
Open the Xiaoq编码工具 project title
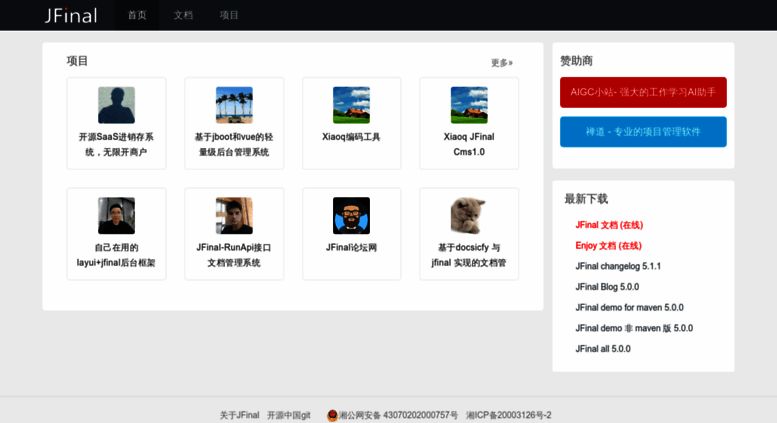[x=351, y=137]
